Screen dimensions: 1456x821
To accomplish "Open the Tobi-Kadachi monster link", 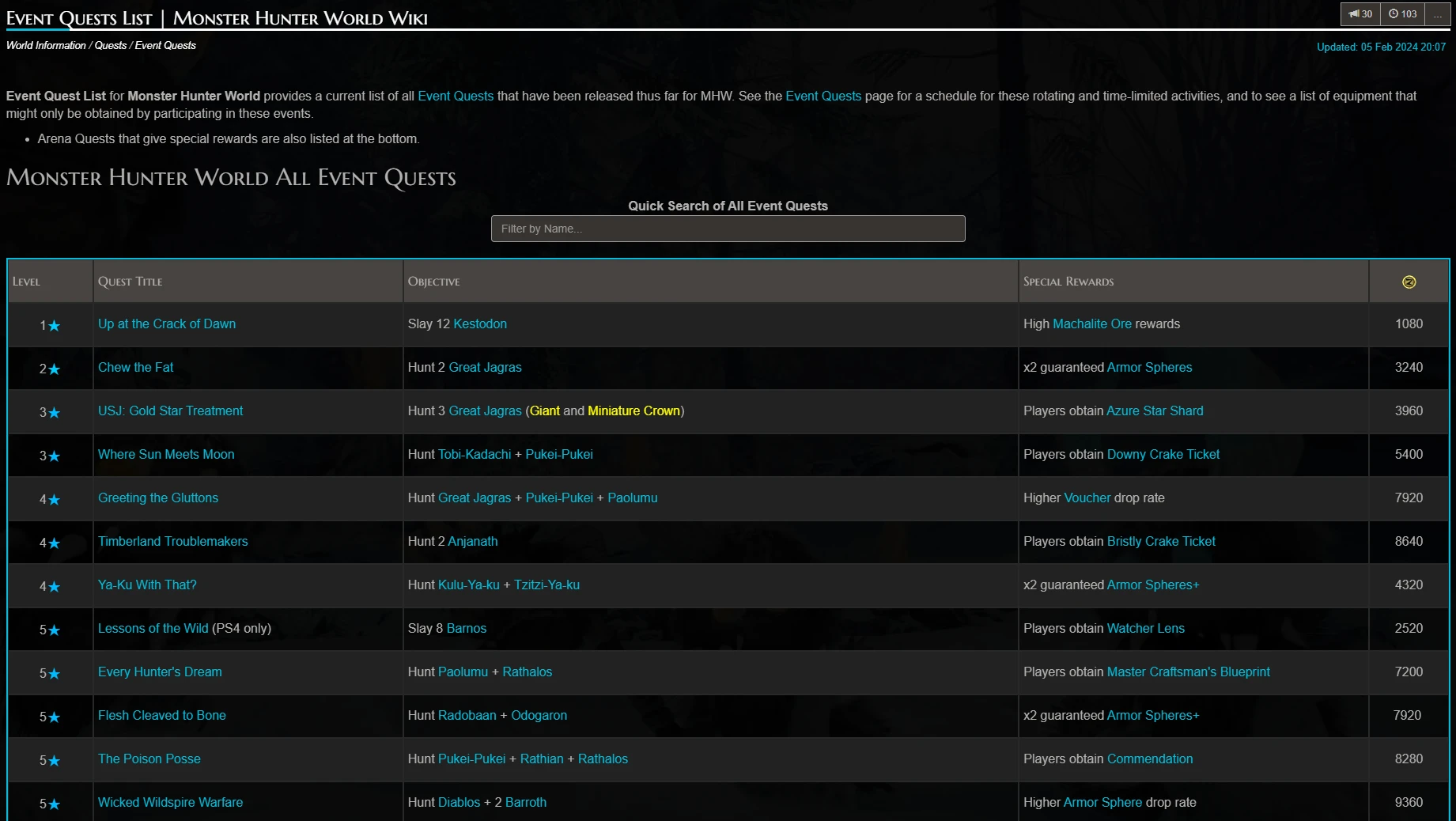I will [475, 454].
